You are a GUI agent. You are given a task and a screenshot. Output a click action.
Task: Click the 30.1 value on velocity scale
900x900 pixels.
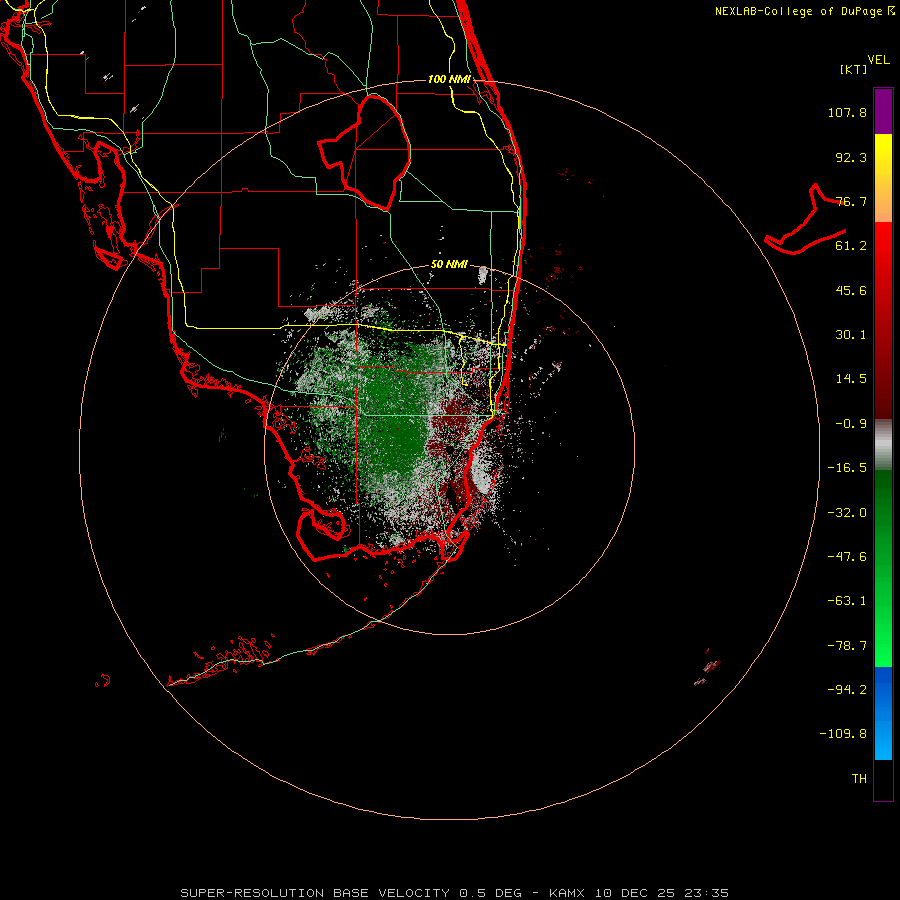click(x=851, y=335)
